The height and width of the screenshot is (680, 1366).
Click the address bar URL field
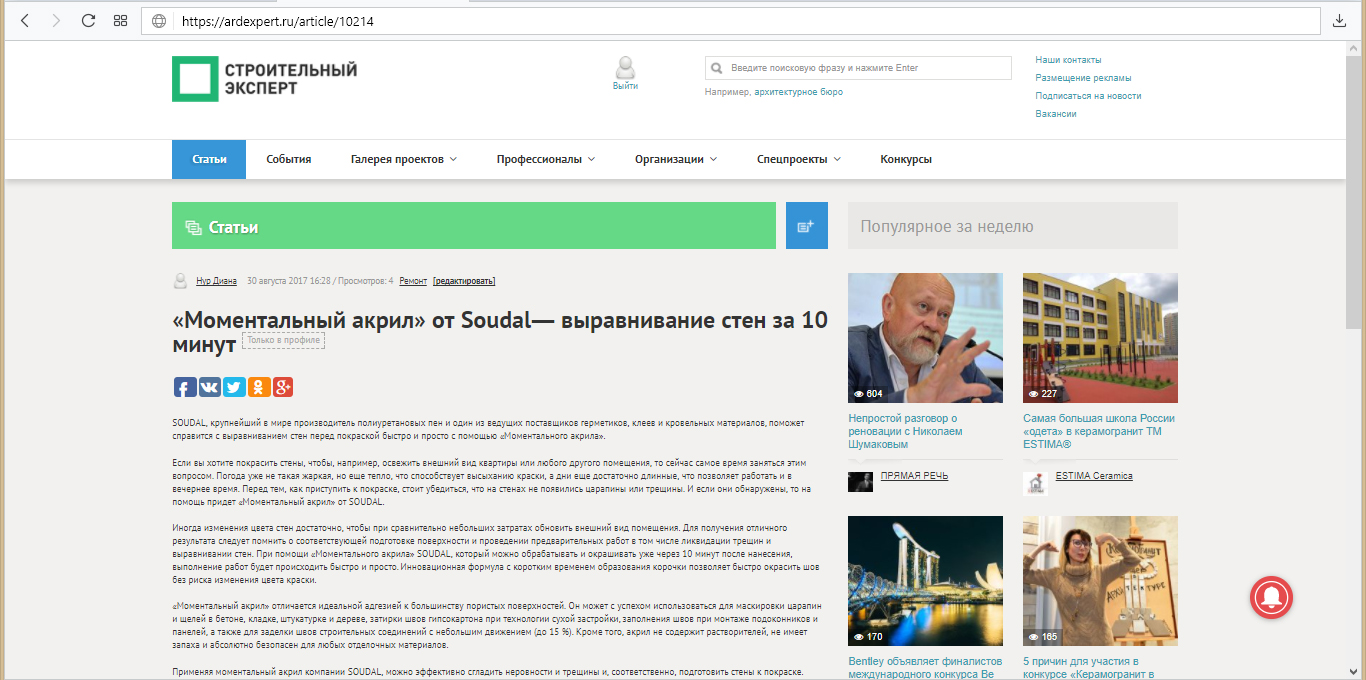tap(732, 20)
